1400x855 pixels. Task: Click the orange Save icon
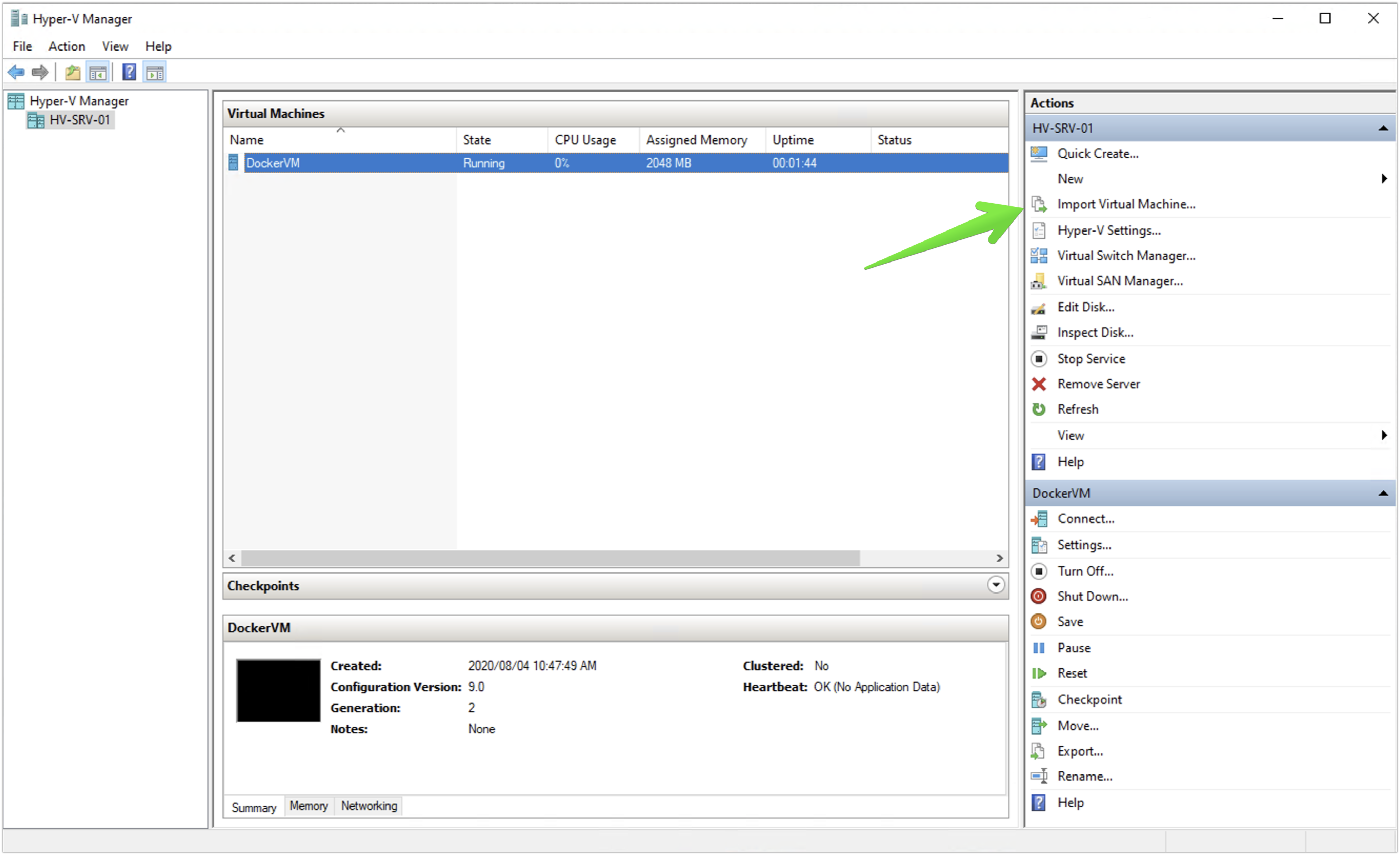click(x=1039, y=621)
